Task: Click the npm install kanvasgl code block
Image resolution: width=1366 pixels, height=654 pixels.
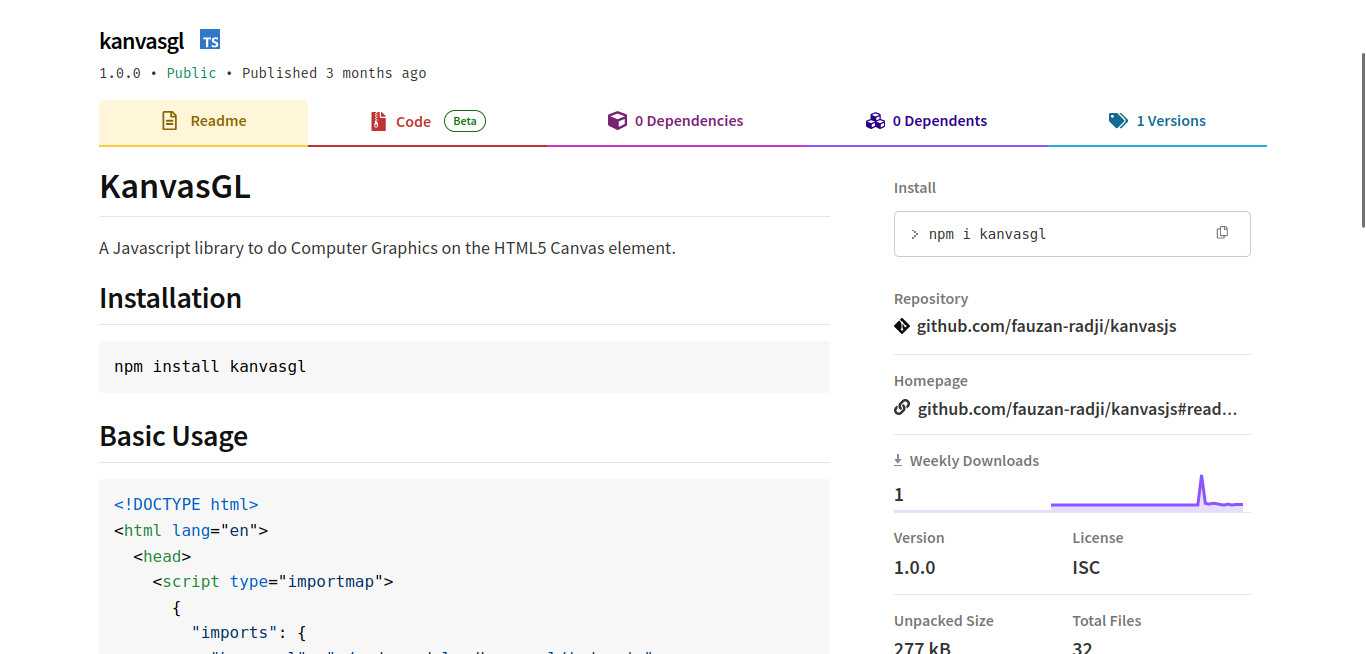Action: (x=464, y=367)
